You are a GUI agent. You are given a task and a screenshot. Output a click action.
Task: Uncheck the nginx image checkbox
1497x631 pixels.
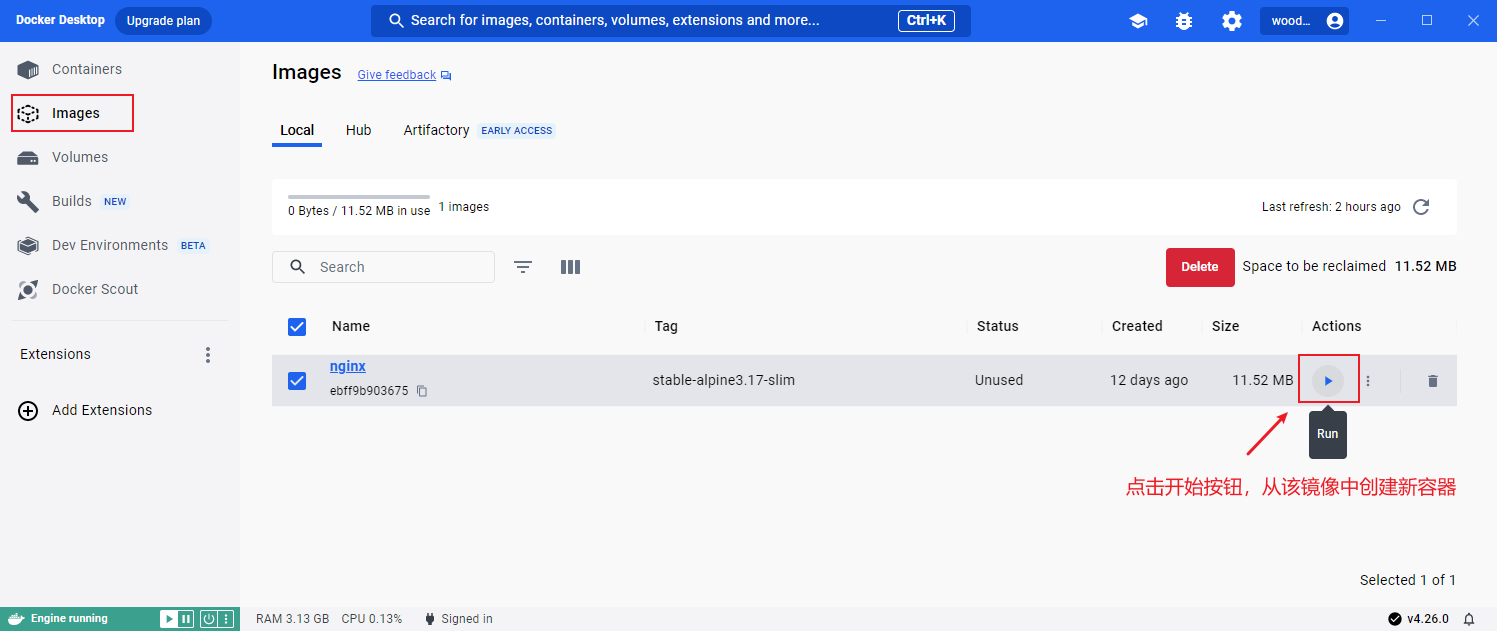tap(297, 381)
